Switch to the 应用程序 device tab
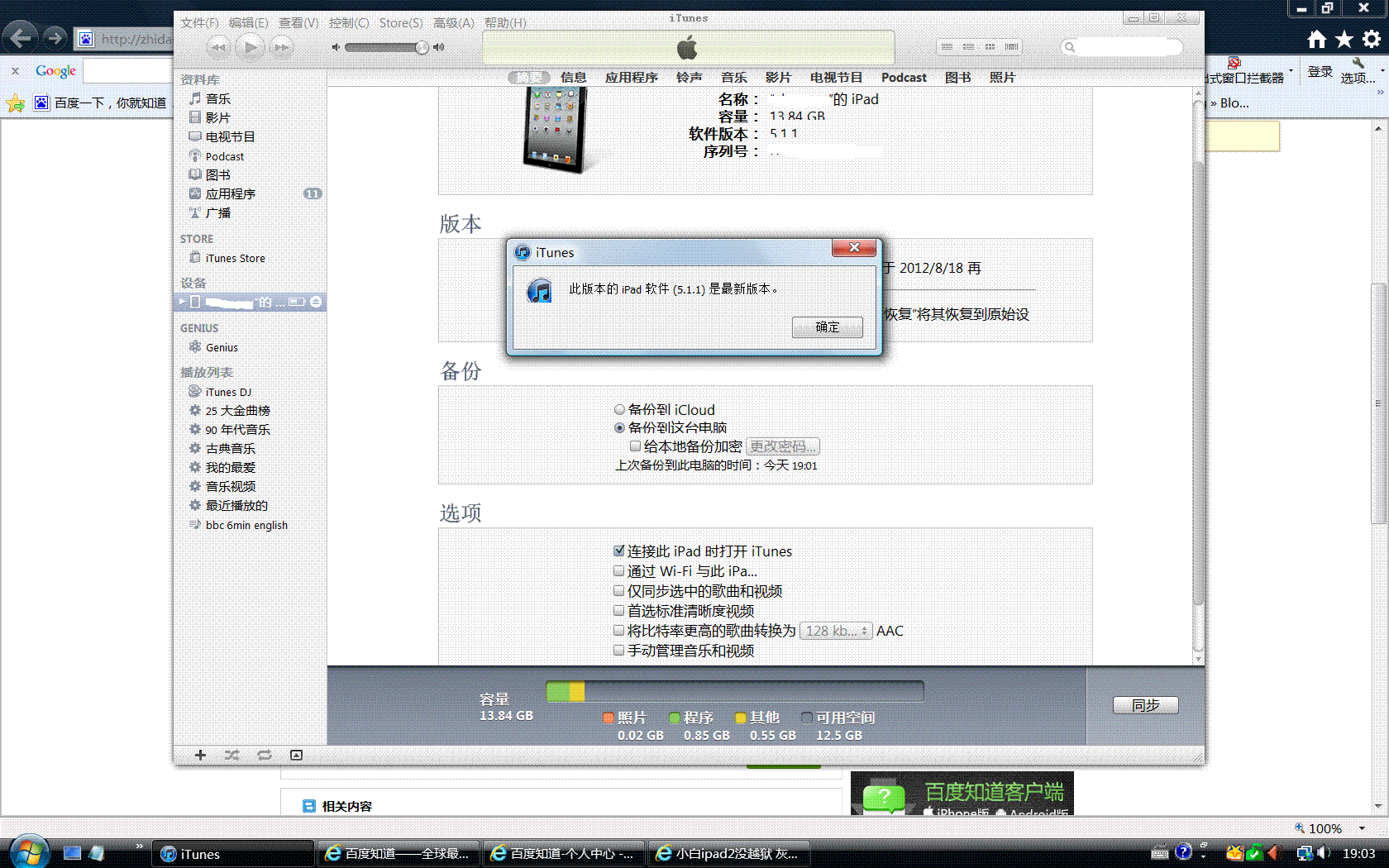 (631, 77)
